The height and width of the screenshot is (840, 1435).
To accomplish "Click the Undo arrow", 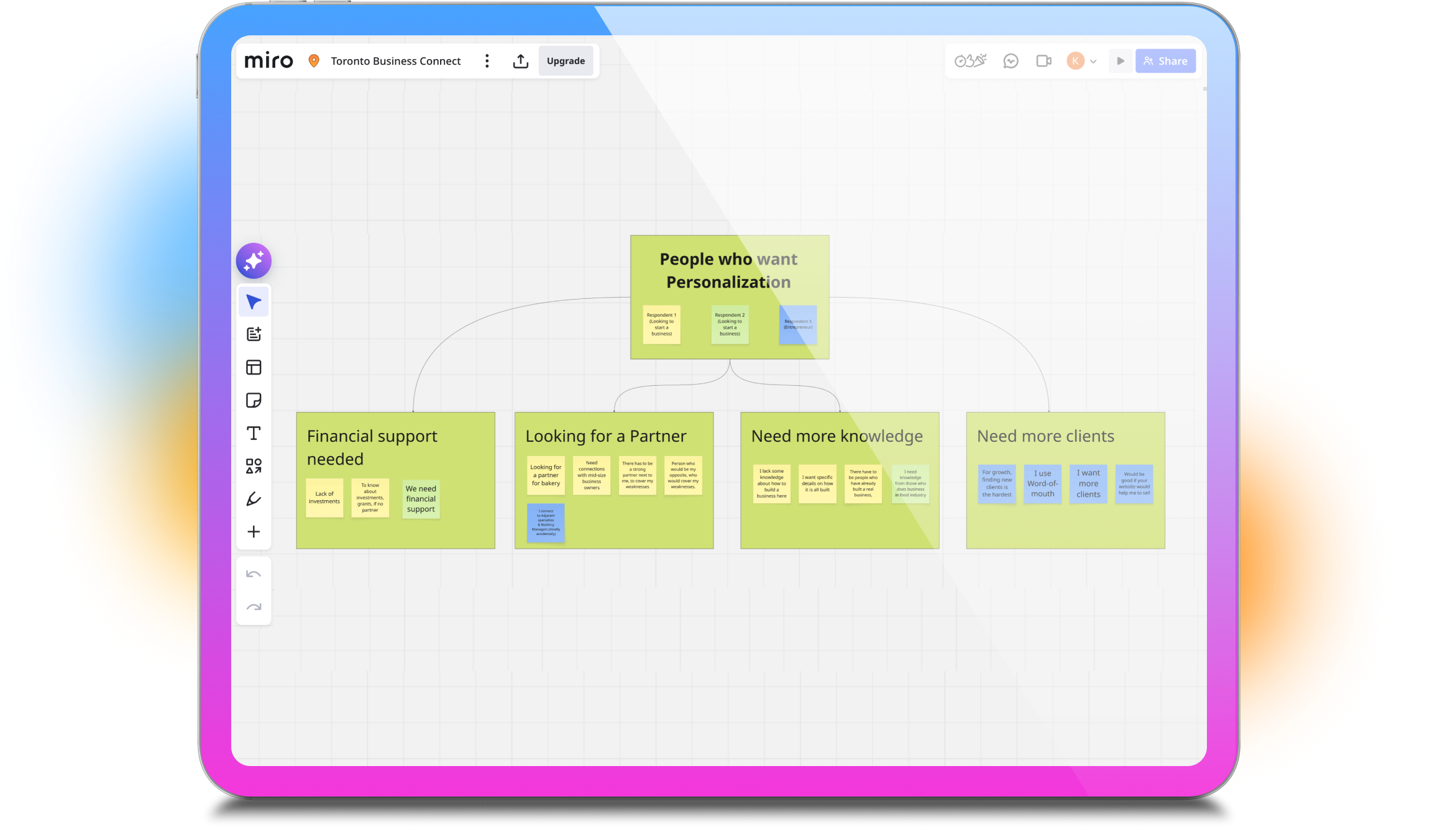I will click(254, 574).
